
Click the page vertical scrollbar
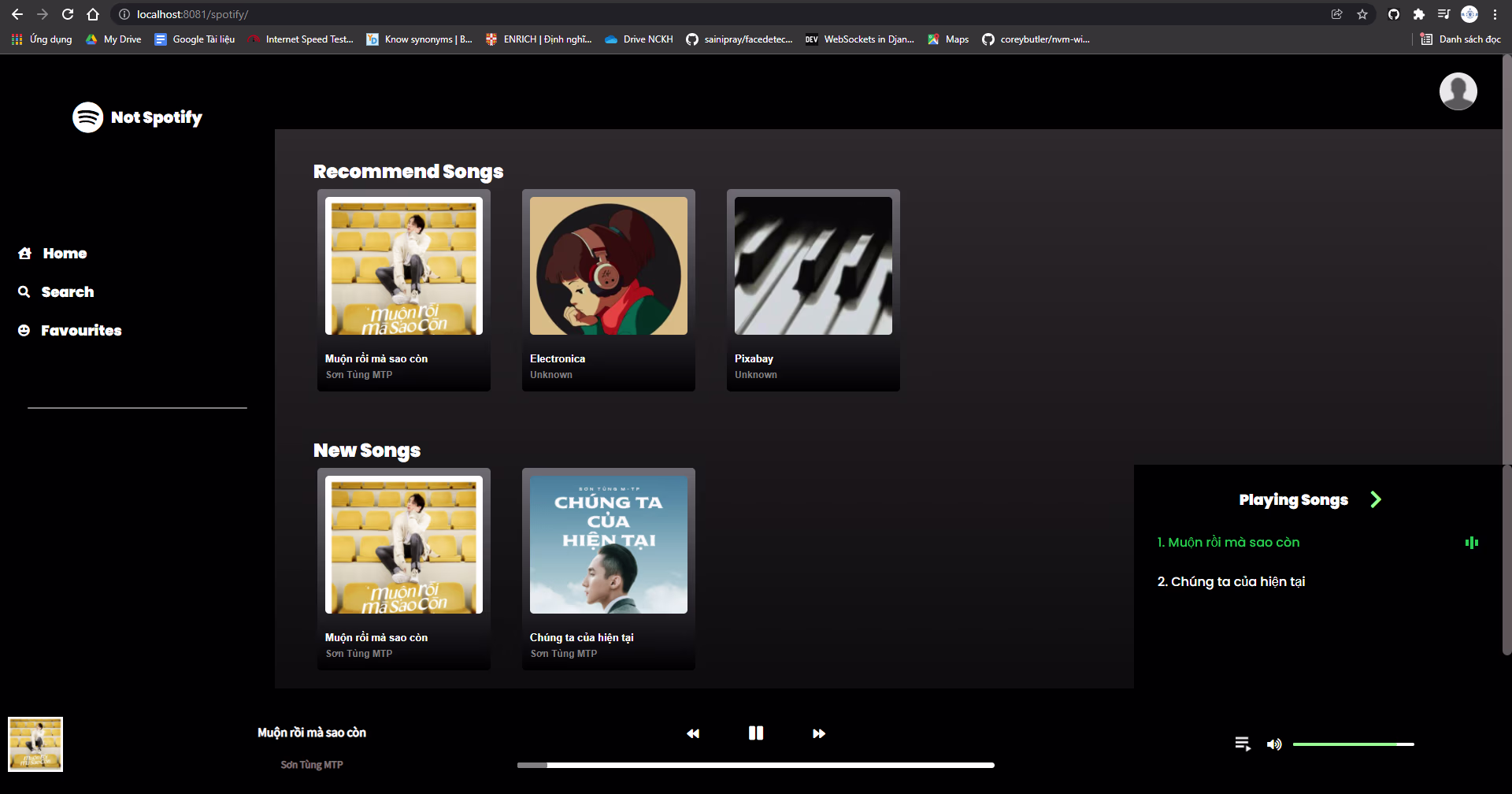(x=1506, y=354)
